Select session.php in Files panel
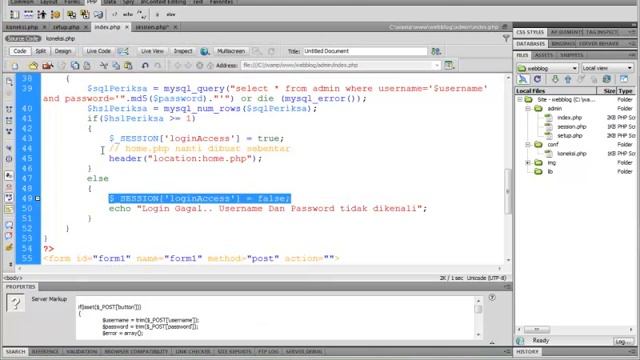Image resolution: width=640 pixels, height=360 pixels. (x=571, y=127)
